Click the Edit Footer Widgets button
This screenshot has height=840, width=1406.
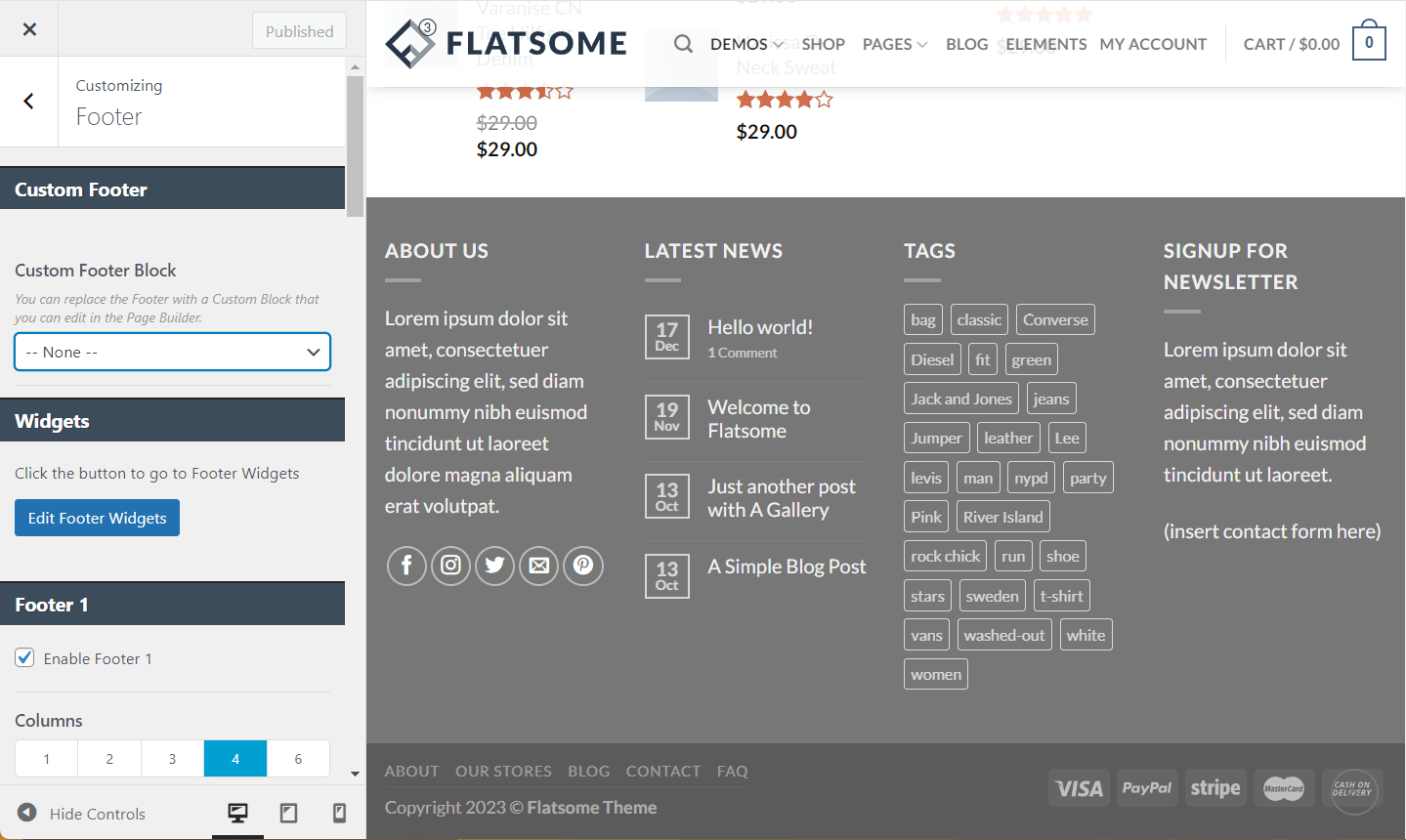tap(97, 518)
